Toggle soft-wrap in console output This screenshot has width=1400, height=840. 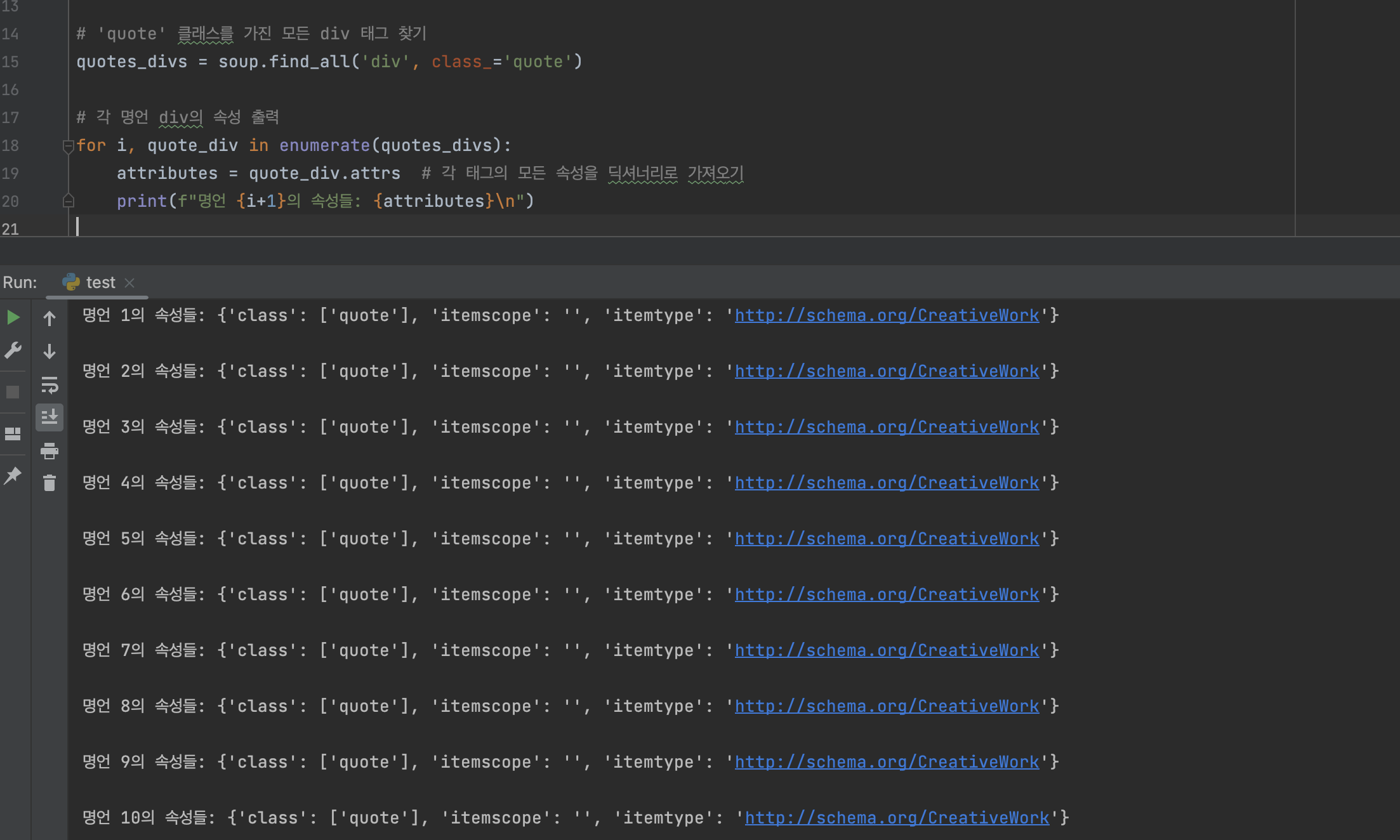click(50, 385)
